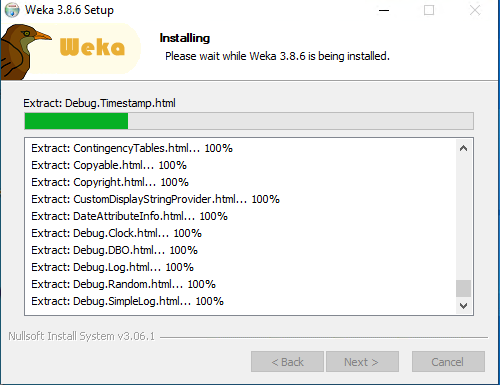Screen dimensions: 500x385
Task: Select the Debug.SimpleLog.html log entry
Action: (128, 301)
